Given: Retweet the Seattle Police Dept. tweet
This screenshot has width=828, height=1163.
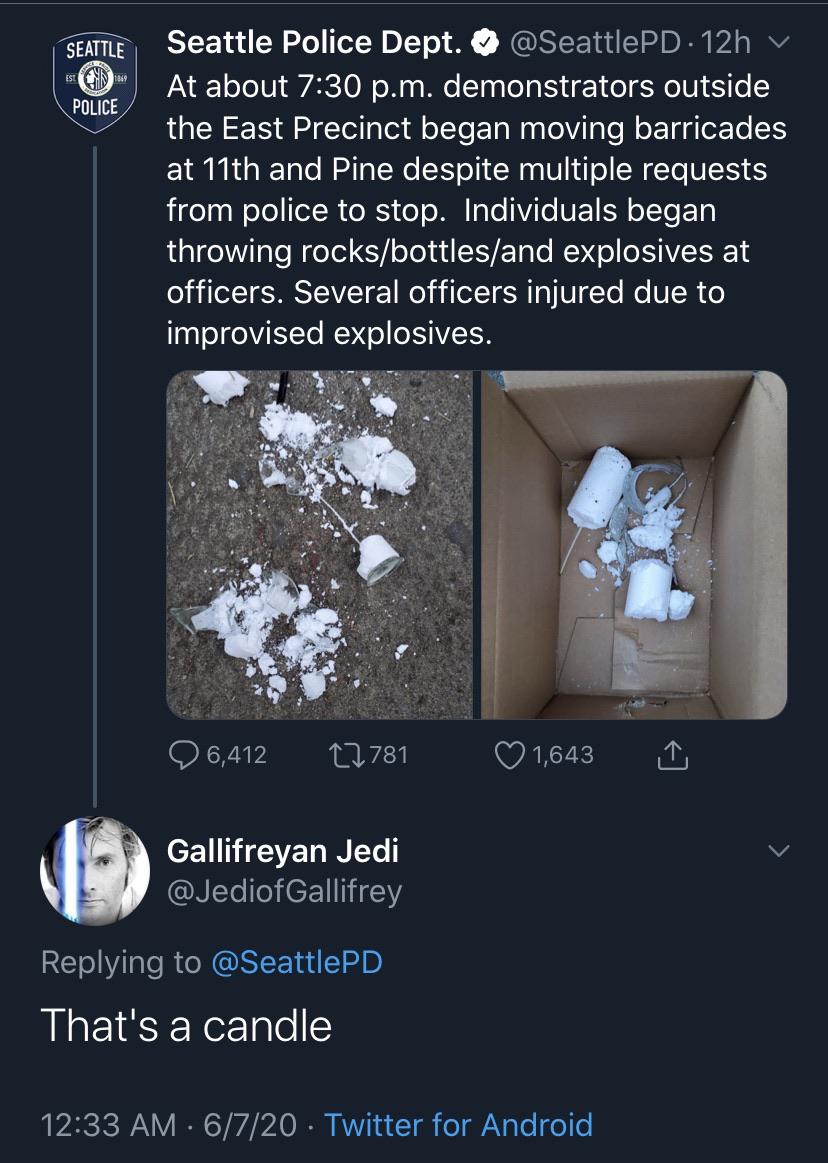Looking at the screenshot, I should [344, 755].
